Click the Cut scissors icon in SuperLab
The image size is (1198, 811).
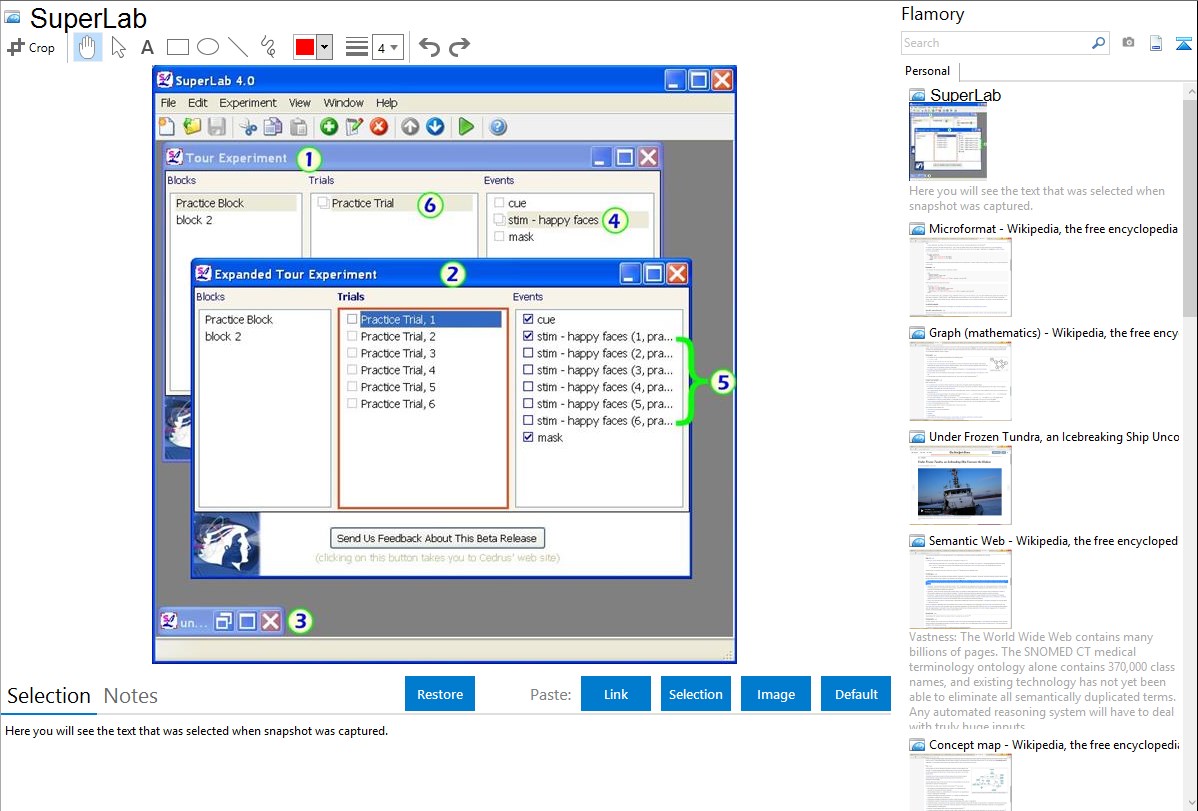248,127
